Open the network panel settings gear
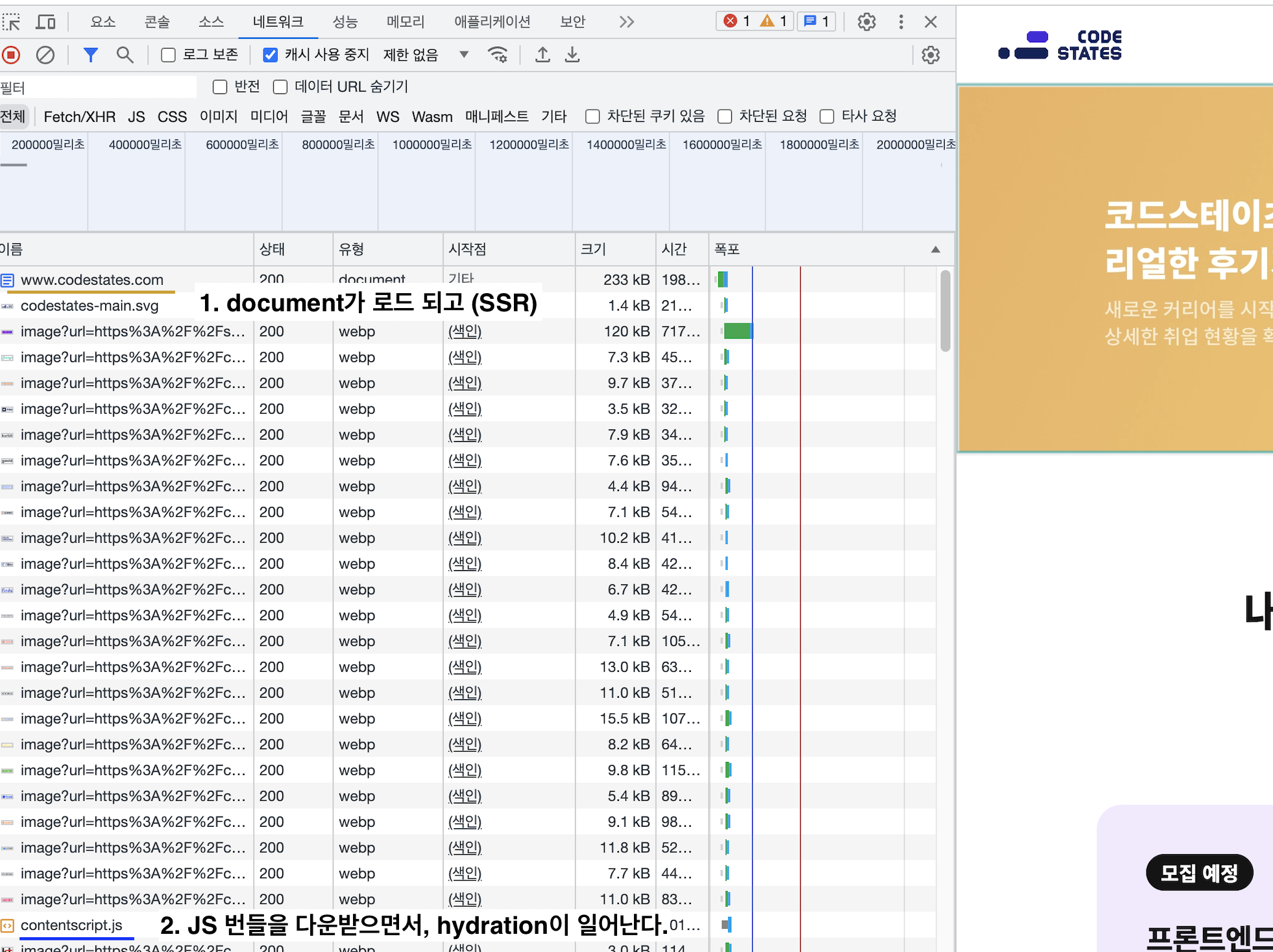The height and width of the screenshot is (952, 1273). [x=930, y=55]
